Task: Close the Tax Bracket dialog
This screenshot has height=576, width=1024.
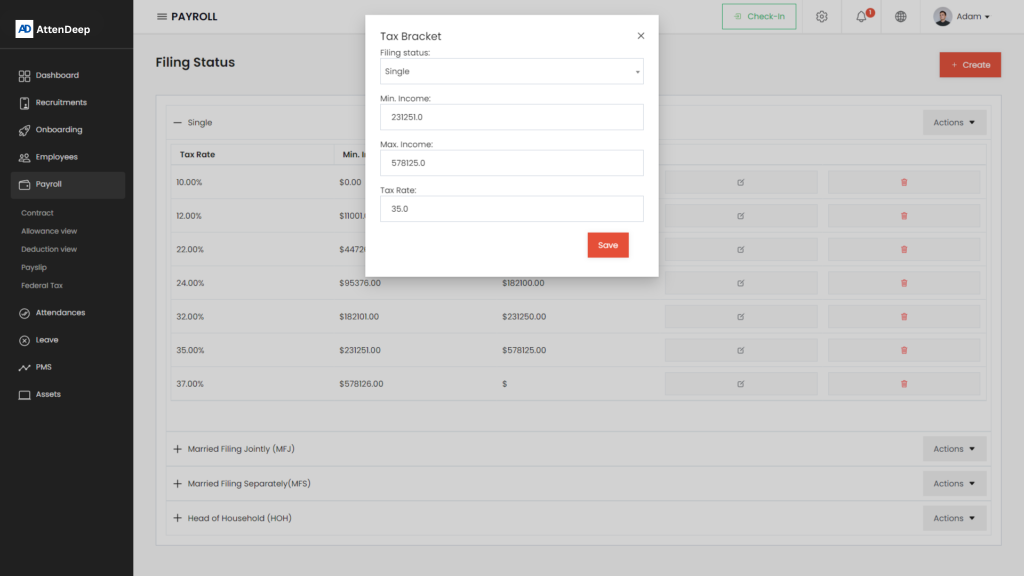Action: click(641, 36)
